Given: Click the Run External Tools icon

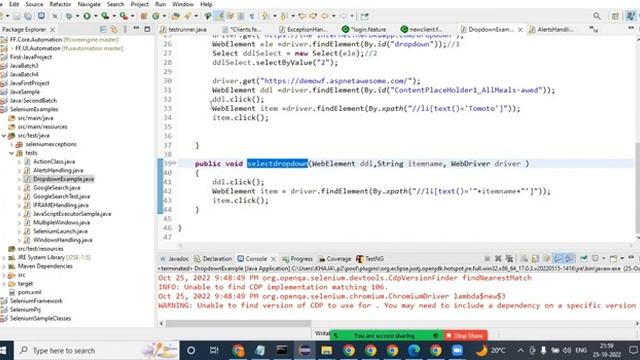Looking at the screenshot, I should click(123, 16).
